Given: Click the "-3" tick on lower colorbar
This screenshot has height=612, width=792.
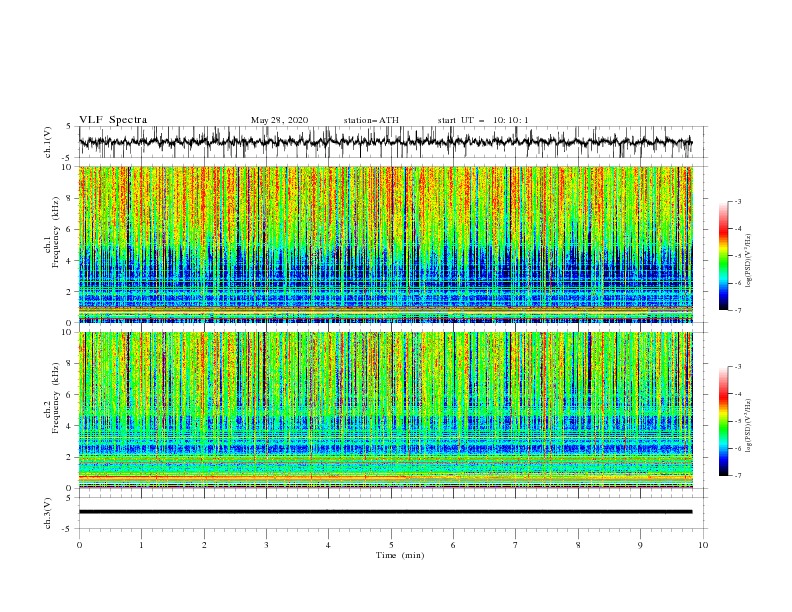Looking at the screenshot, I should (x=738, y=367).
